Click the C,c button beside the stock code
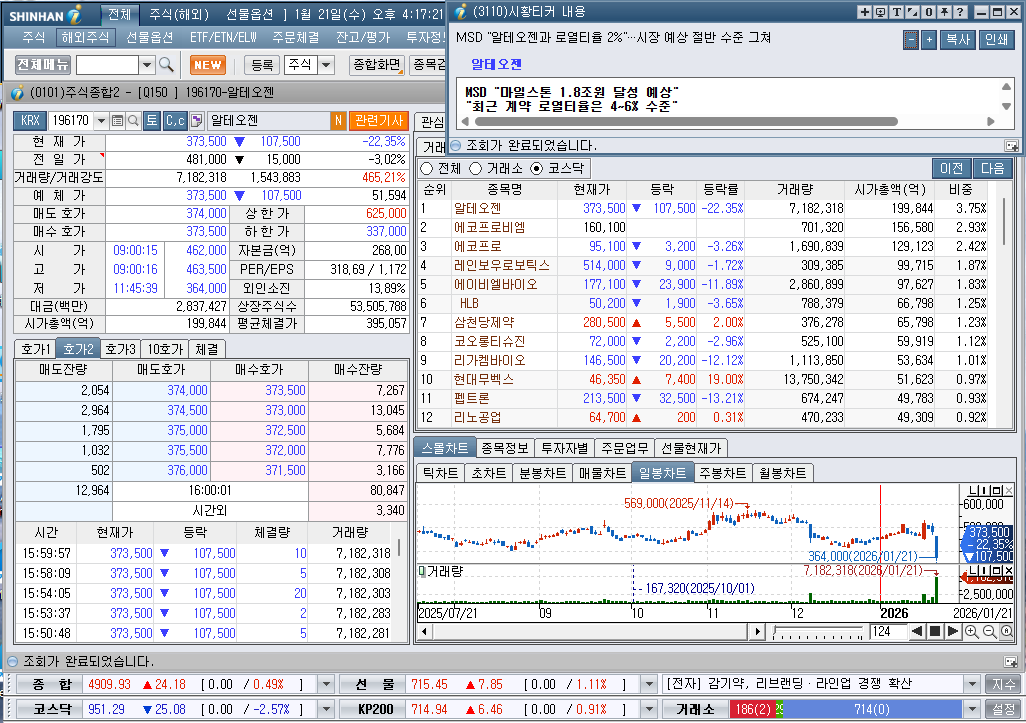Screen dimensions: 1026x723 coord(175,120)
